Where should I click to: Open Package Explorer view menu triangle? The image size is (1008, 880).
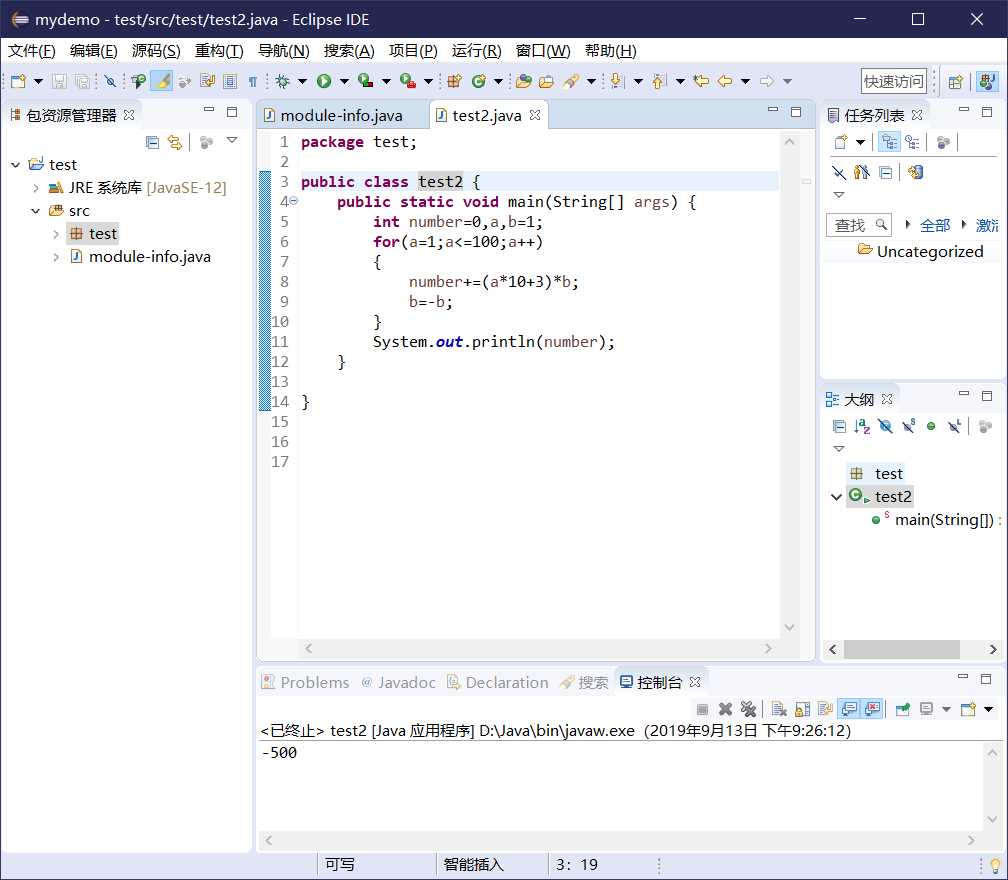232,141
